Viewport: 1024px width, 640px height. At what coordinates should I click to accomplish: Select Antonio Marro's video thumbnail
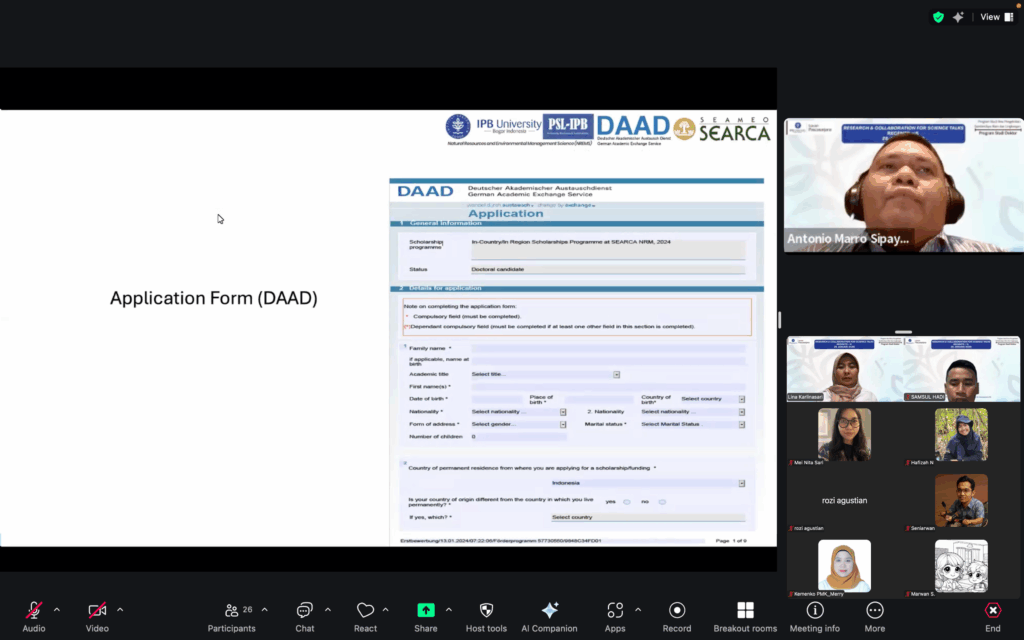tap(901, 185)
